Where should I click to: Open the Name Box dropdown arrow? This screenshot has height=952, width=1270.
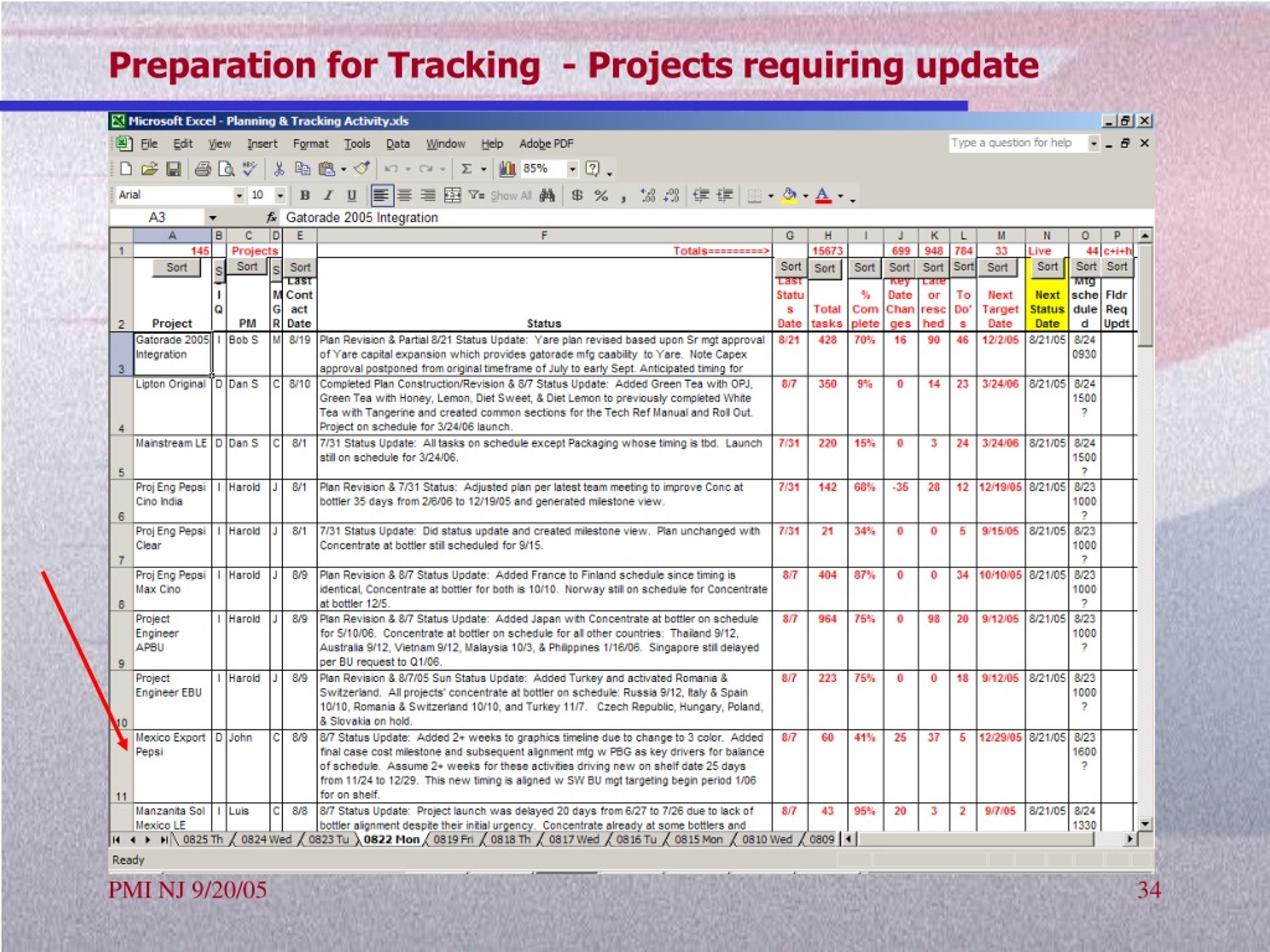213,218
